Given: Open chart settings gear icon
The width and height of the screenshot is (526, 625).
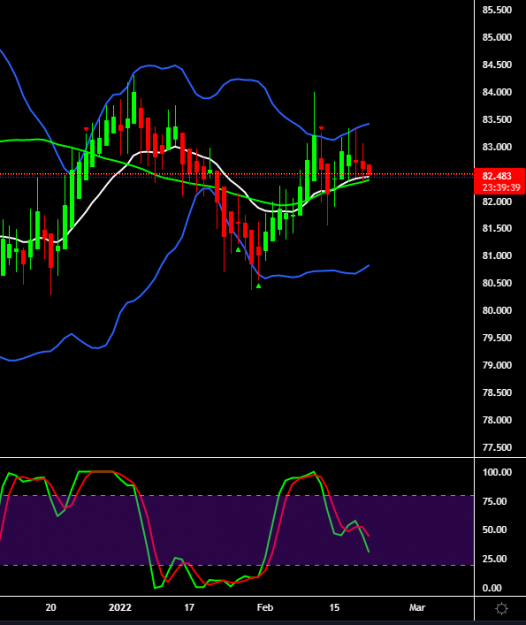Looking at the screenshot, I should 501,609.
